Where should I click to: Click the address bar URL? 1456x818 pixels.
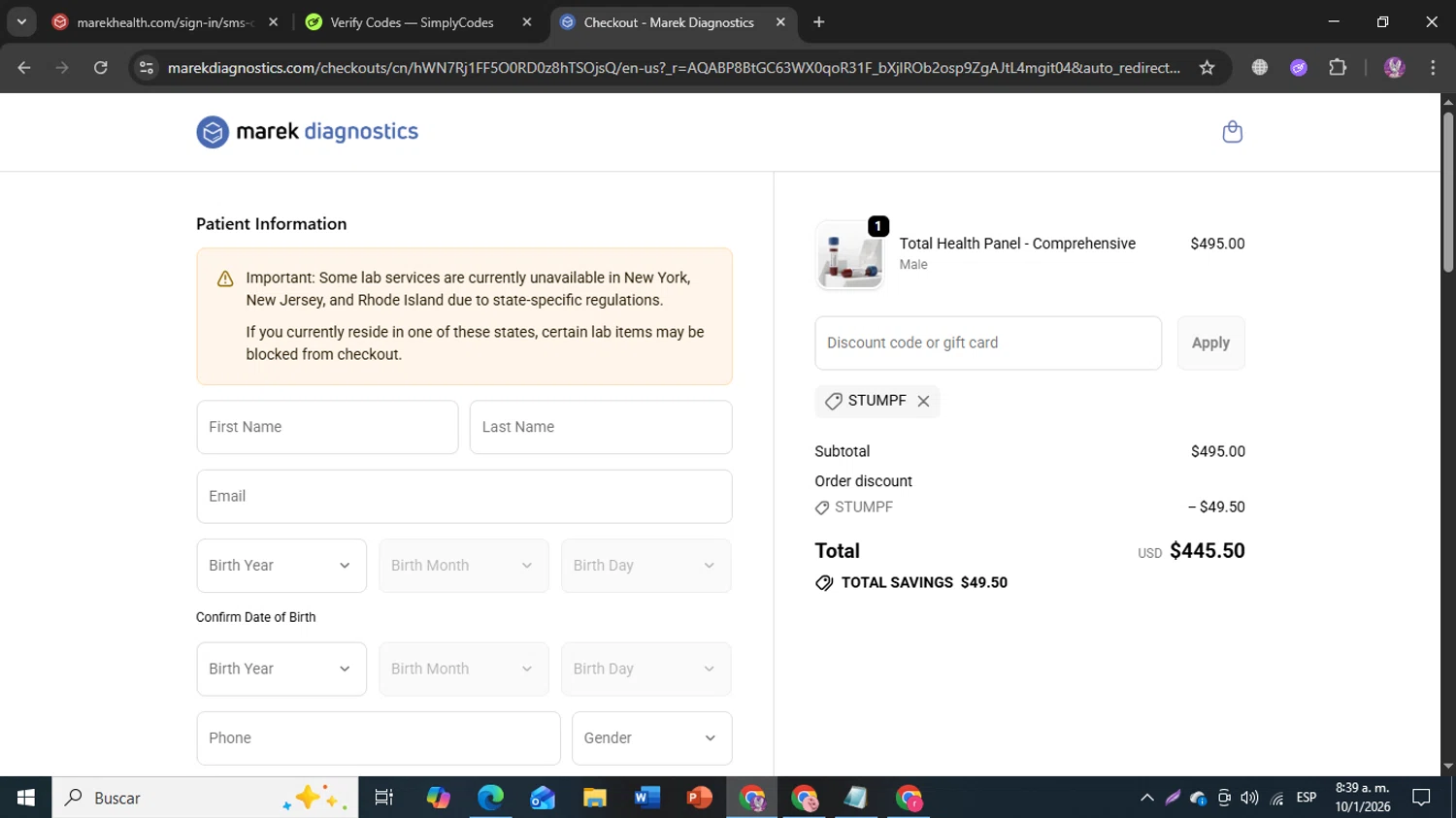(x=674, y=67)
